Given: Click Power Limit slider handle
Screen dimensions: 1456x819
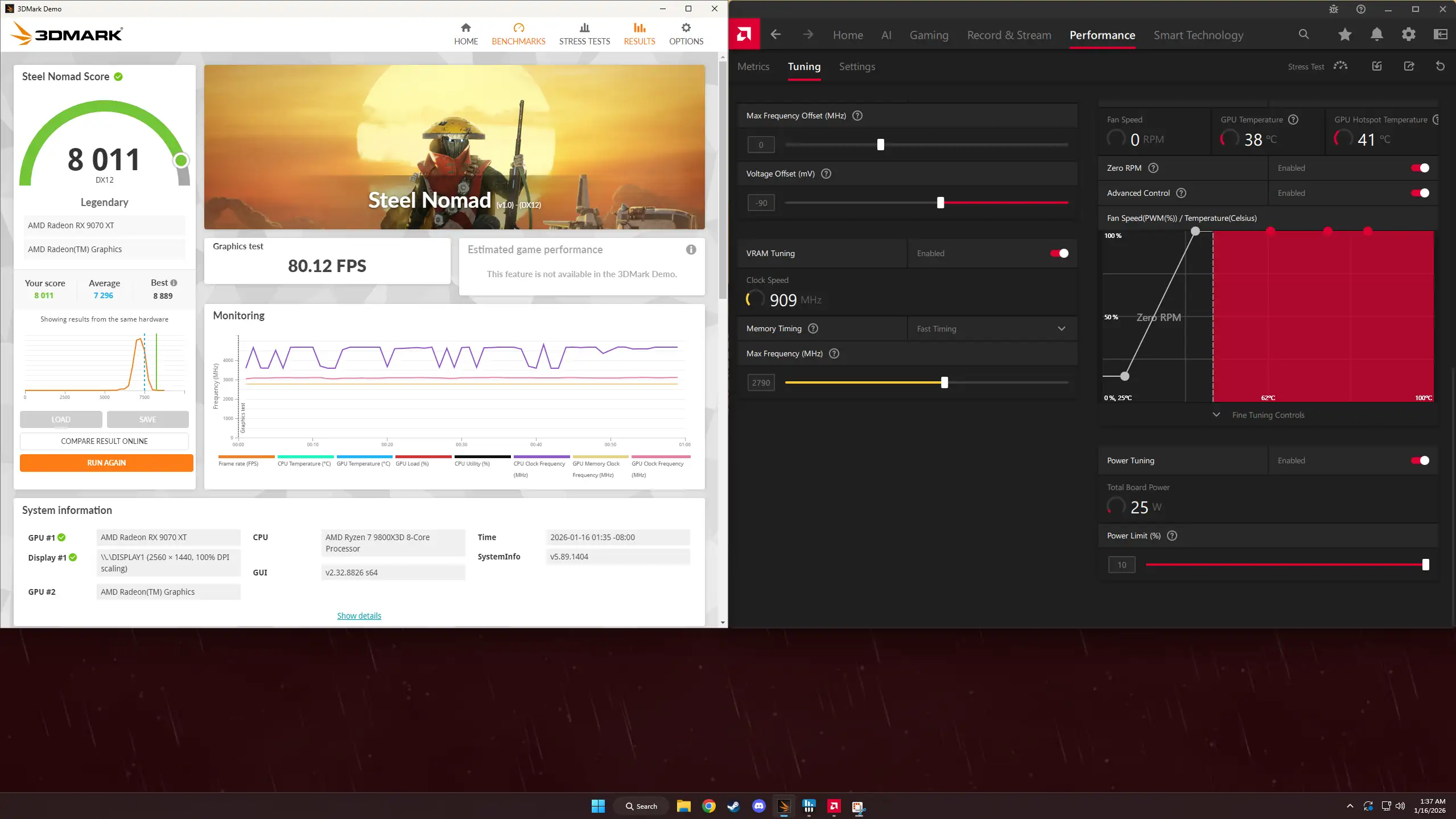Looking at the screenshot, I should [1425, 565].
